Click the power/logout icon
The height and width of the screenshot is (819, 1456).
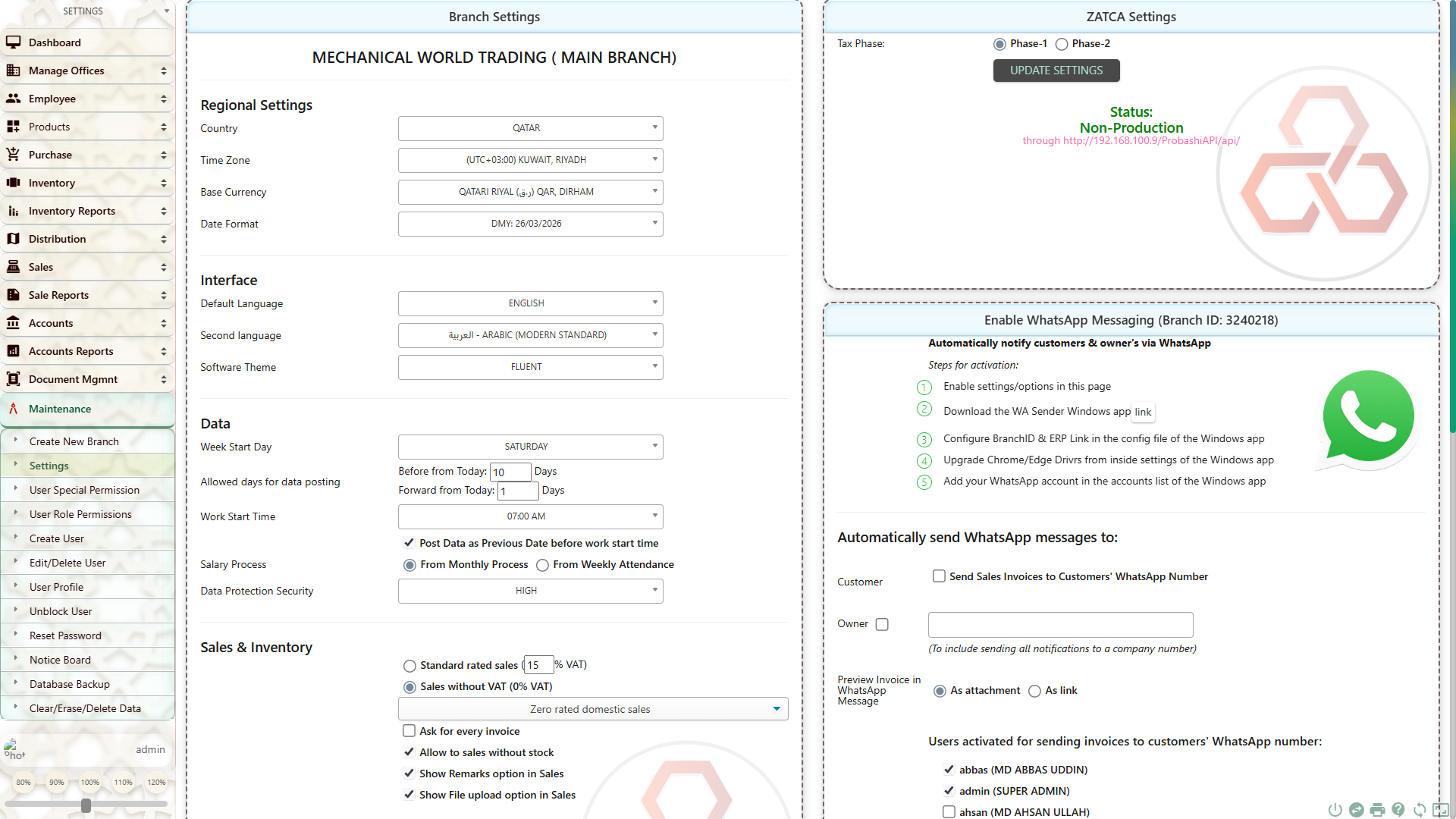click(x=1335, y=810)
